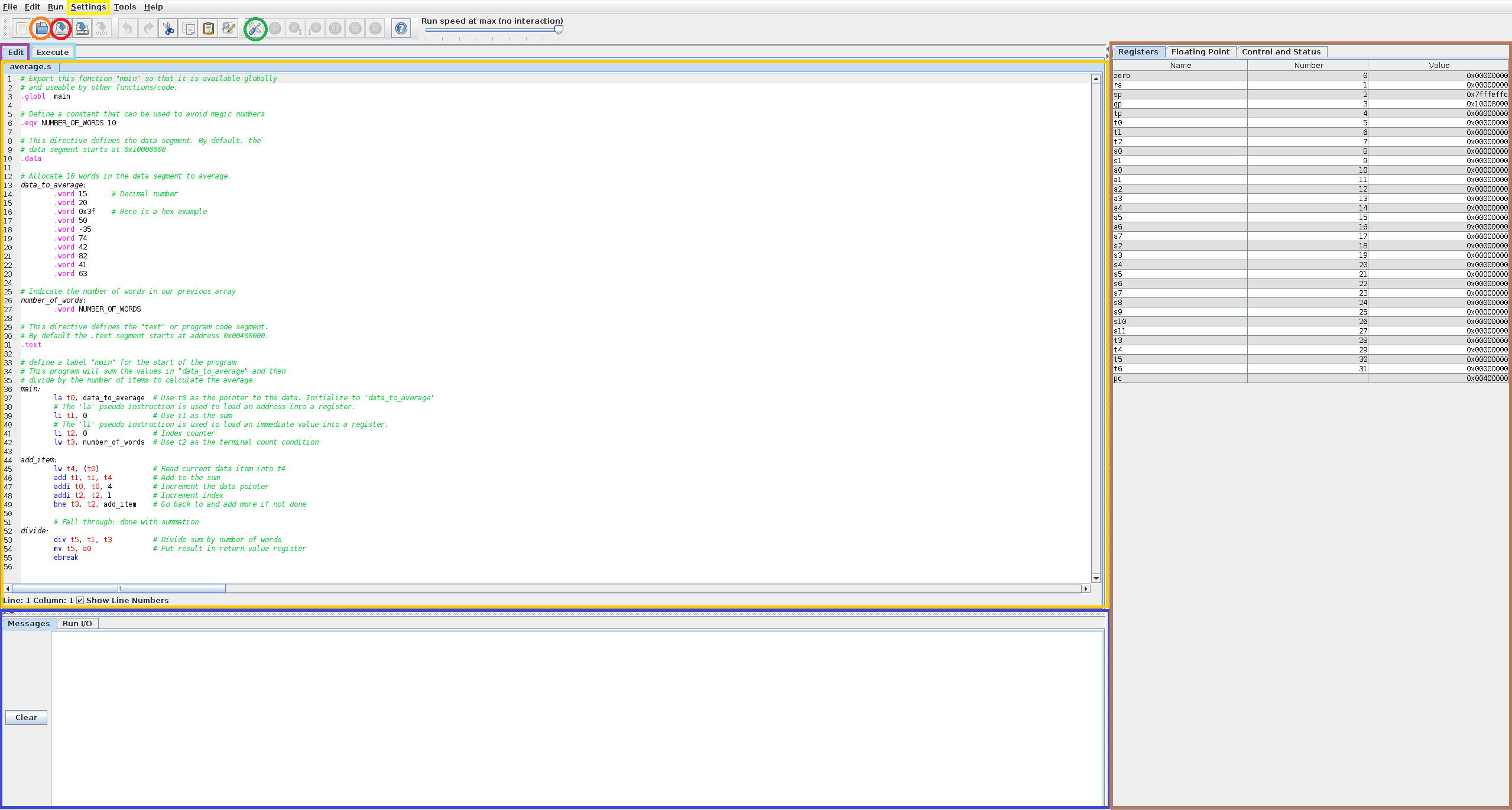This screenshot has width=1512, height=810.
Task: Save the current file via toolbar
Action: [61, 28]
